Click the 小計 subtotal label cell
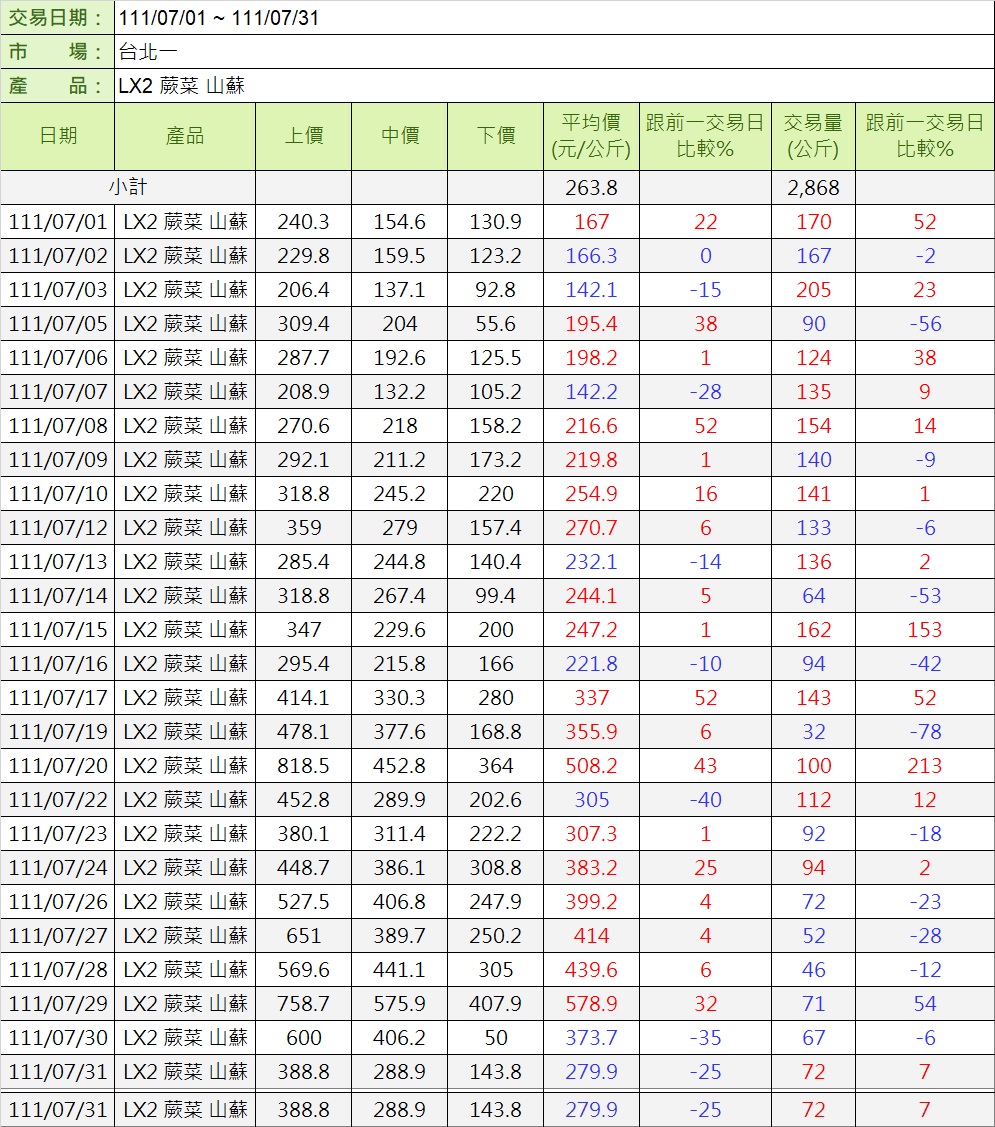995x1127 pixels. point(128,187)
